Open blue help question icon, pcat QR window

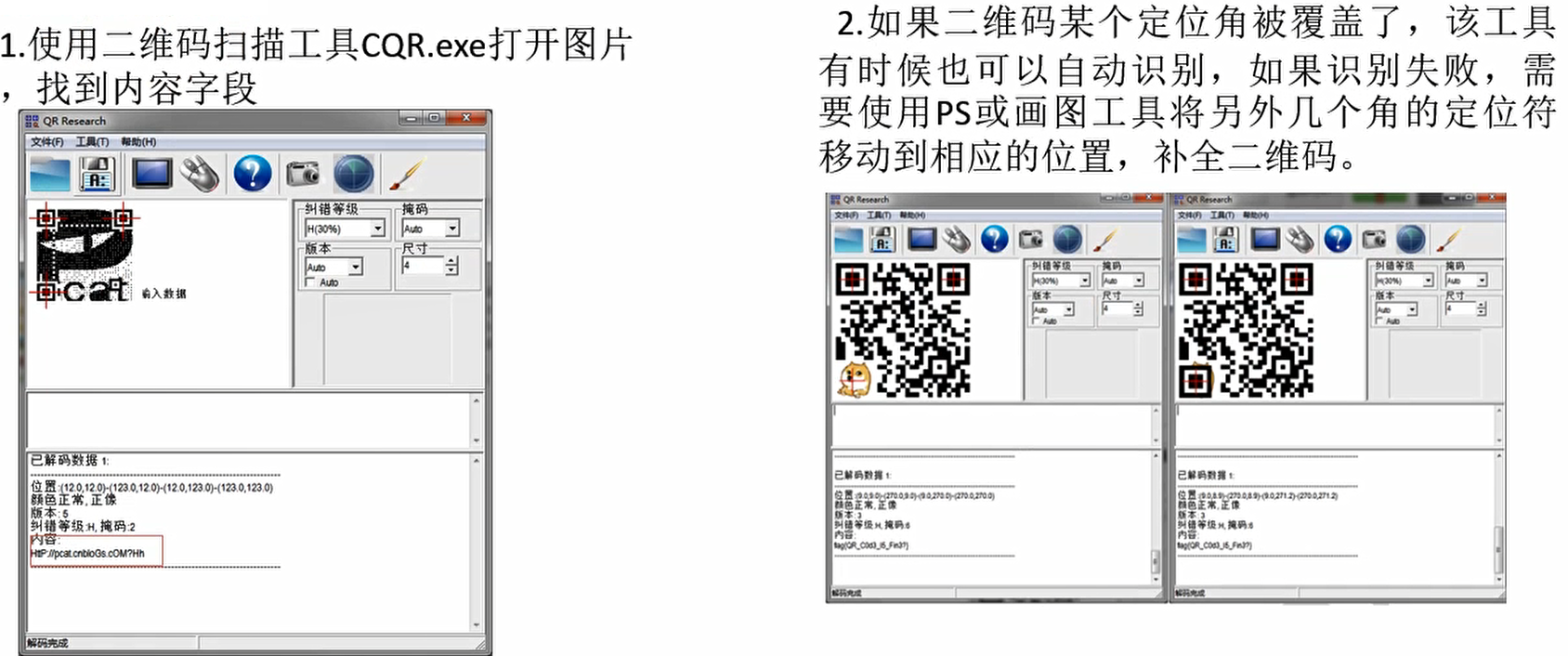tap(252, 174)
